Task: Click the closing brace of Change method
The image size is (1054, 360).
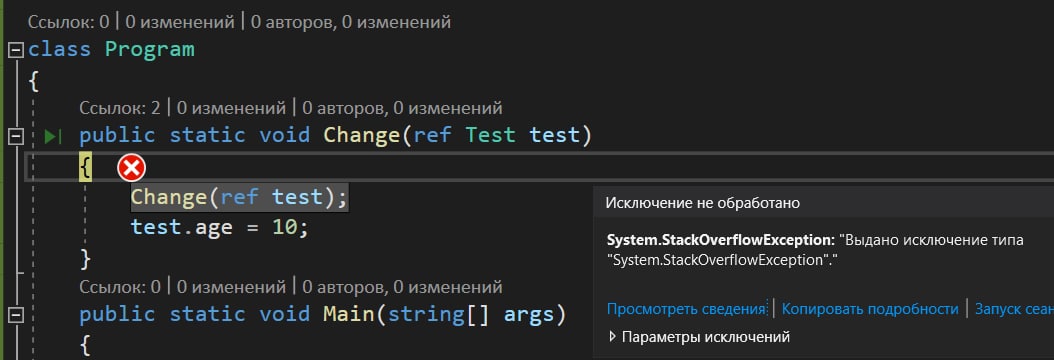Action: point(85,258)
